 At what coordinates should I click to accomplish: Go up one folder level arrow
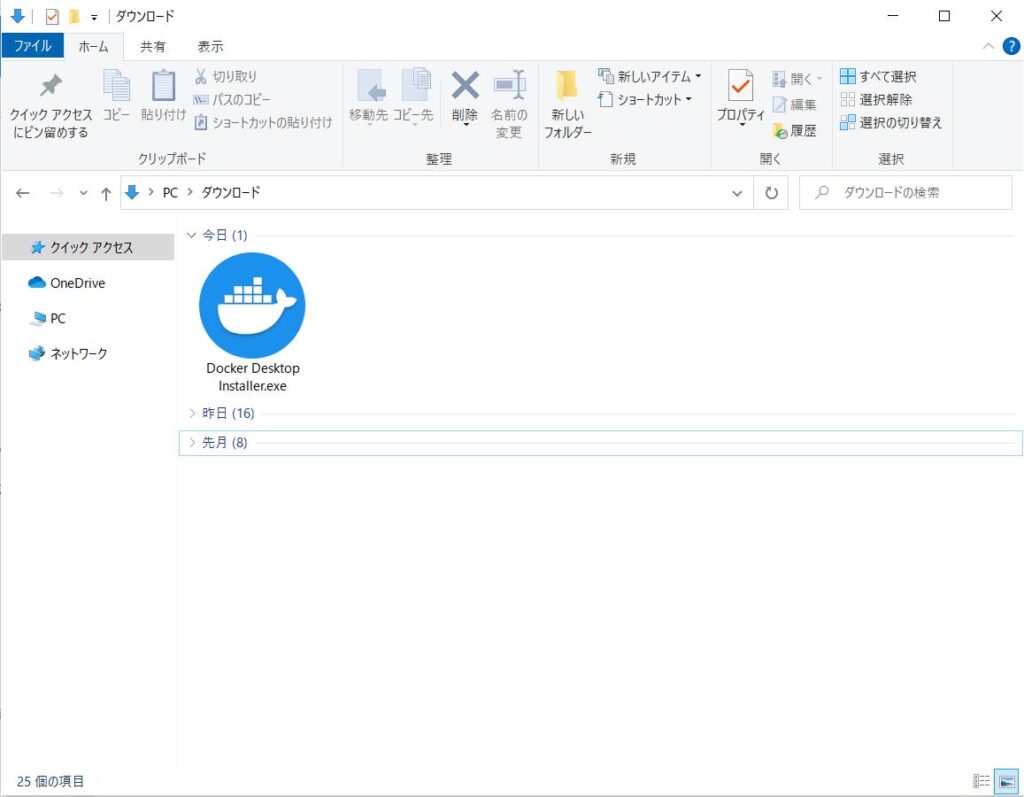pyautogui.click(x=106, y=193)
